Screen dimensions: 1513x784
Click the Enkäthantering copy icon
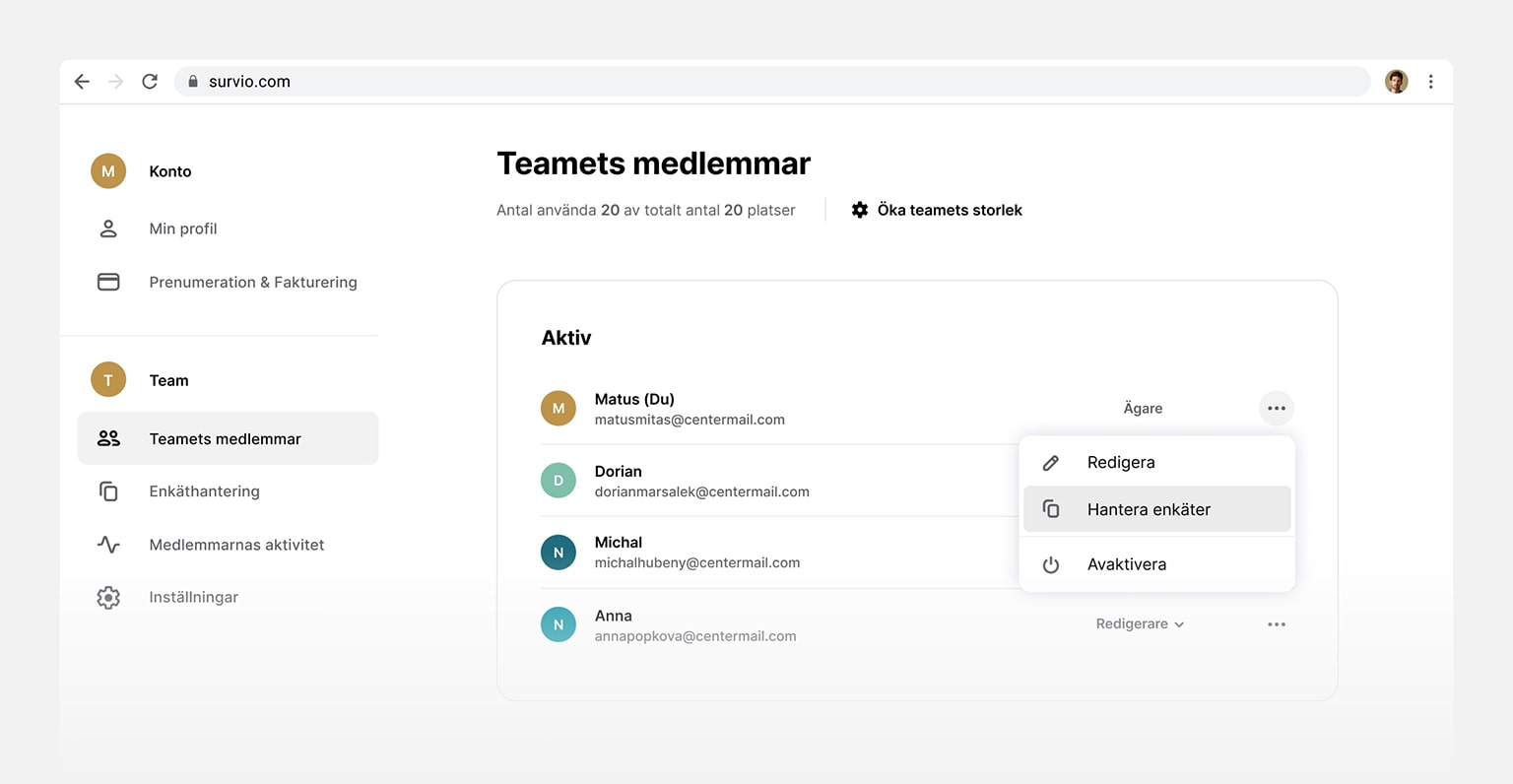pos(108,490)
